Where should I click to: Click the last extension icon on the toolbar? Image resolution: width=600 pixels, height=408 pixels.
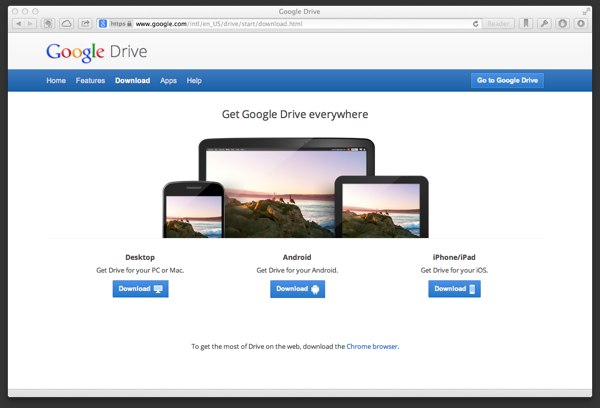581,24
